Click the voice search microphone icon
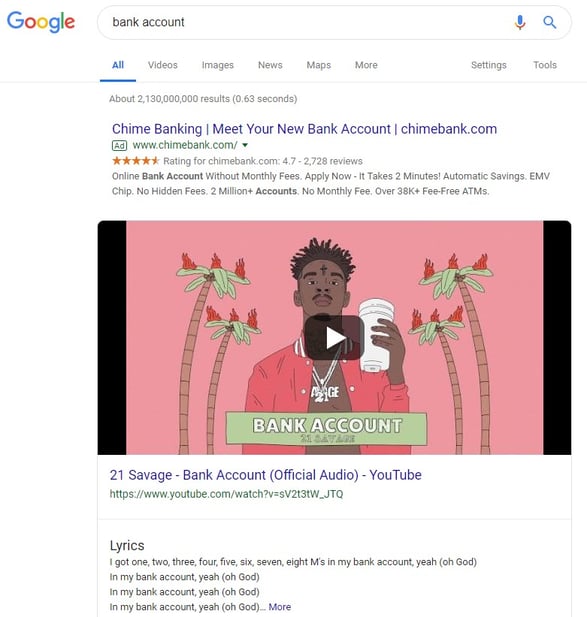This screenshot has width=587, height=617. (520, 22)
